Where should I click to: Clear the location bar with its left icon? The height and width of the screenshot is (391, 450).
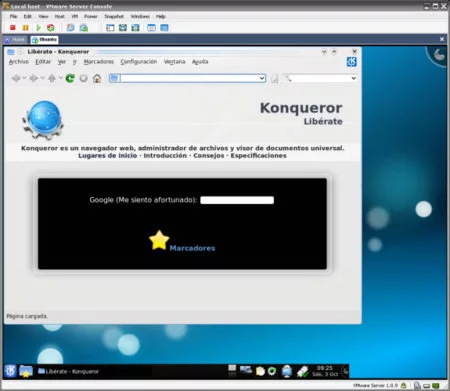(x=114, y=78)
